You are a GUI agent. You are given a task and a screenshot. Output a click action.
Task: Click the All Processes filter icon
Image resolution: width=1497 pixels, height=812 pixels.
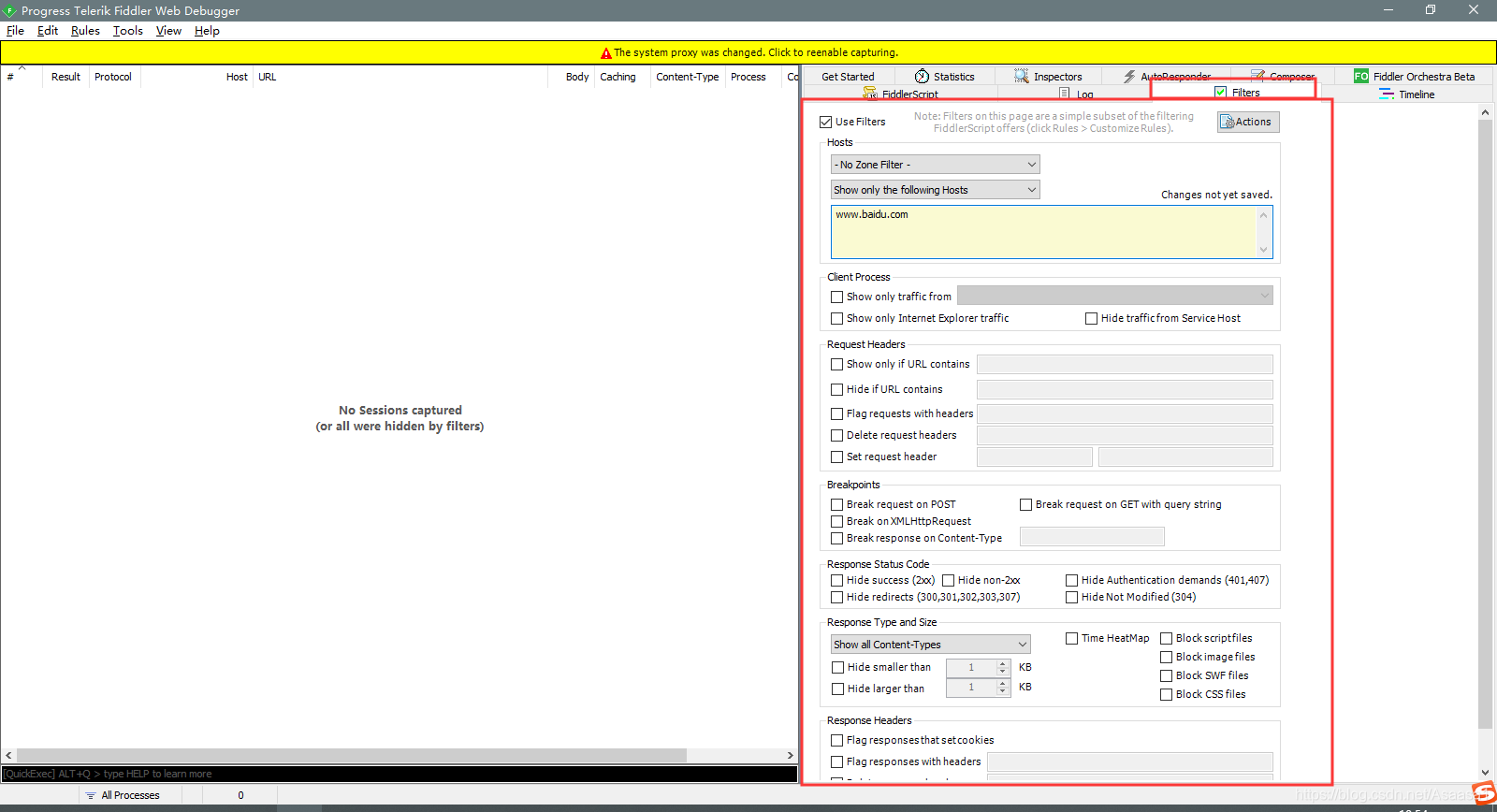click(x=91, y=795)
